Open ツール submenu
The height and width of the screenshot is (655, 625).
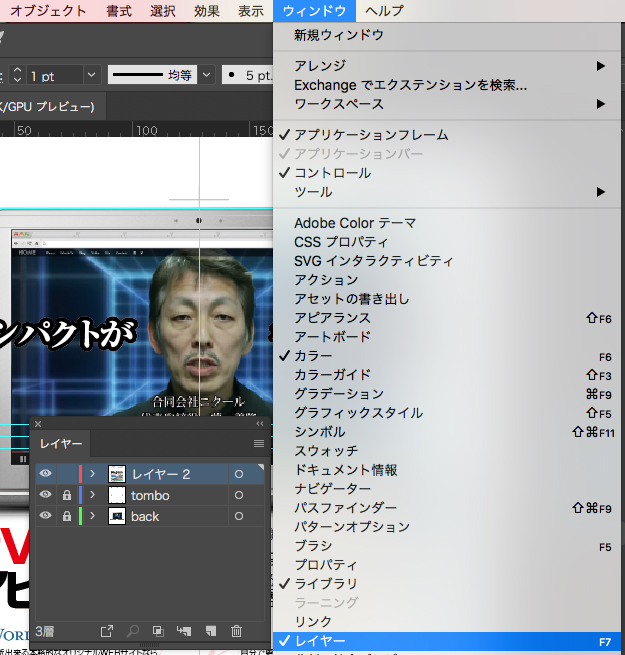pyautogui.click(x=447, y=192)
